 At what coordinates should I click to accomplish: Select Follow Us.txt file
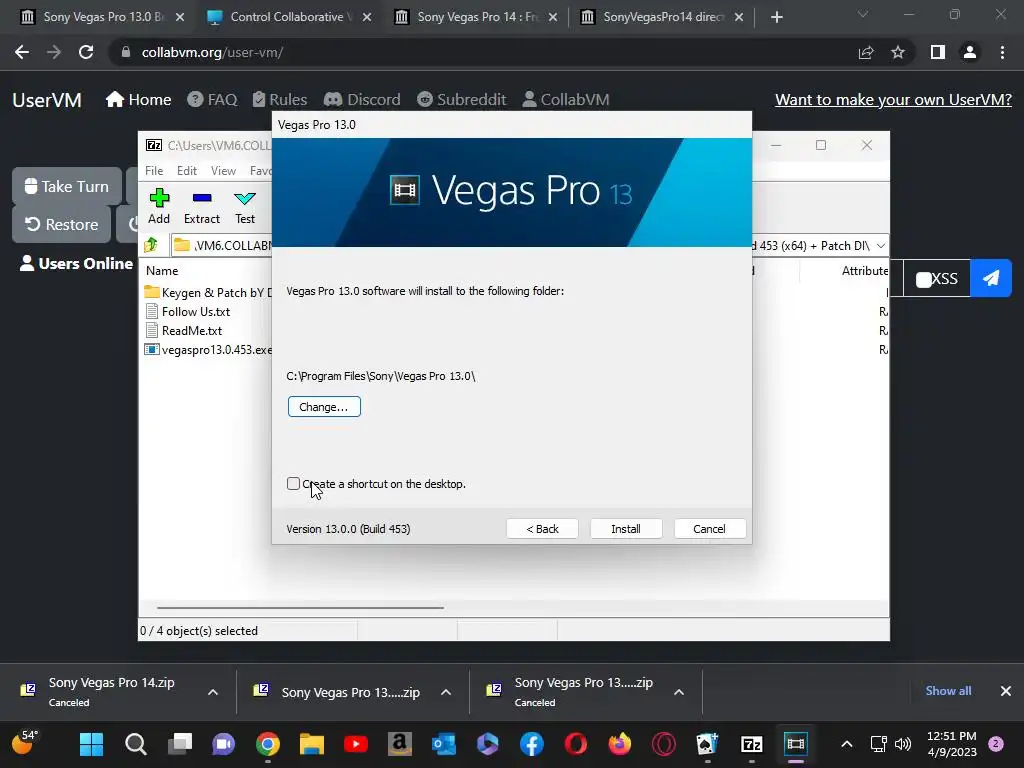point(187,312)
